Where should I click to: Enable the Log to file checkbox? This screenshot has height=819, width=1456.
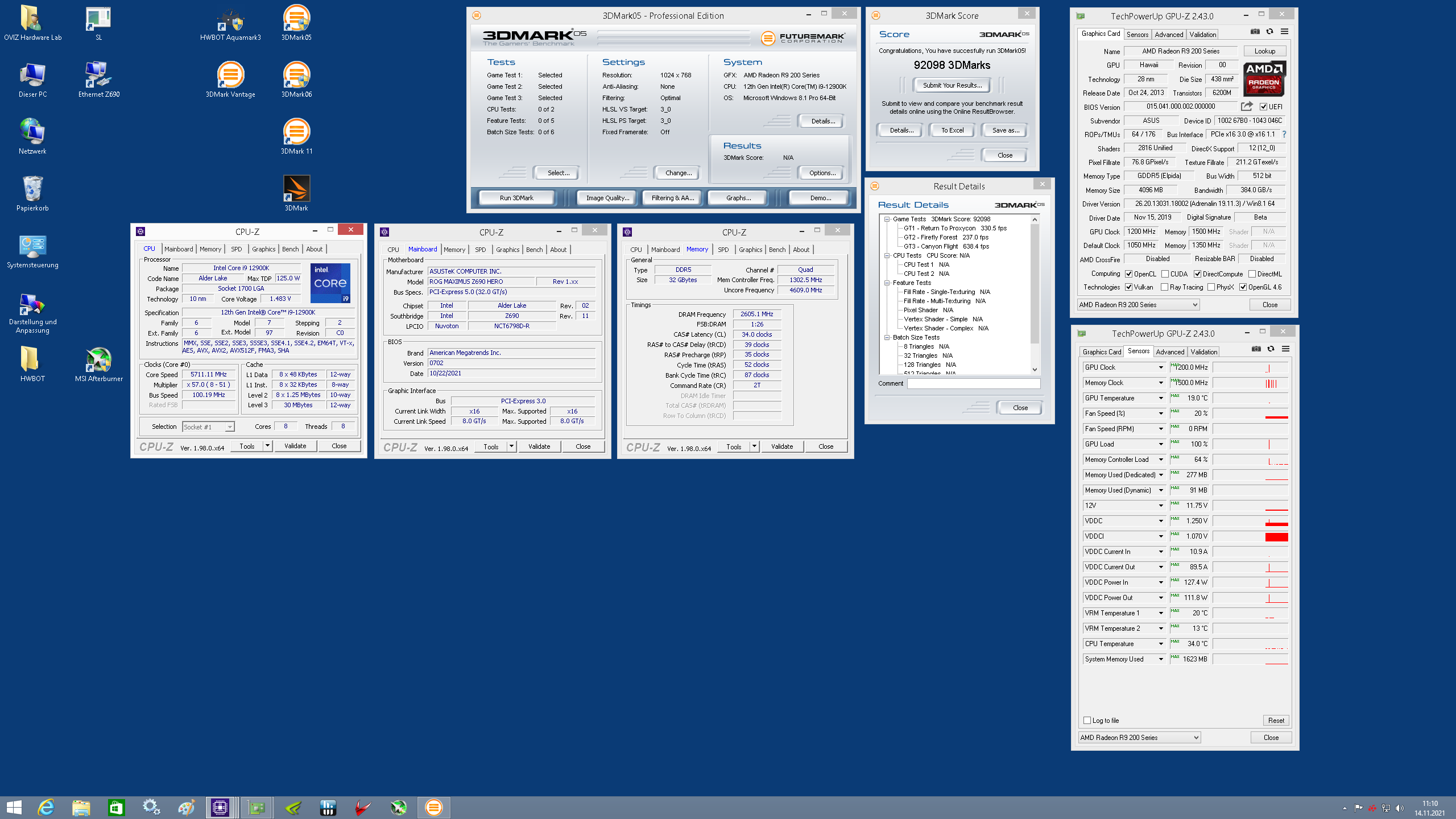click(x=1087, y=721)
